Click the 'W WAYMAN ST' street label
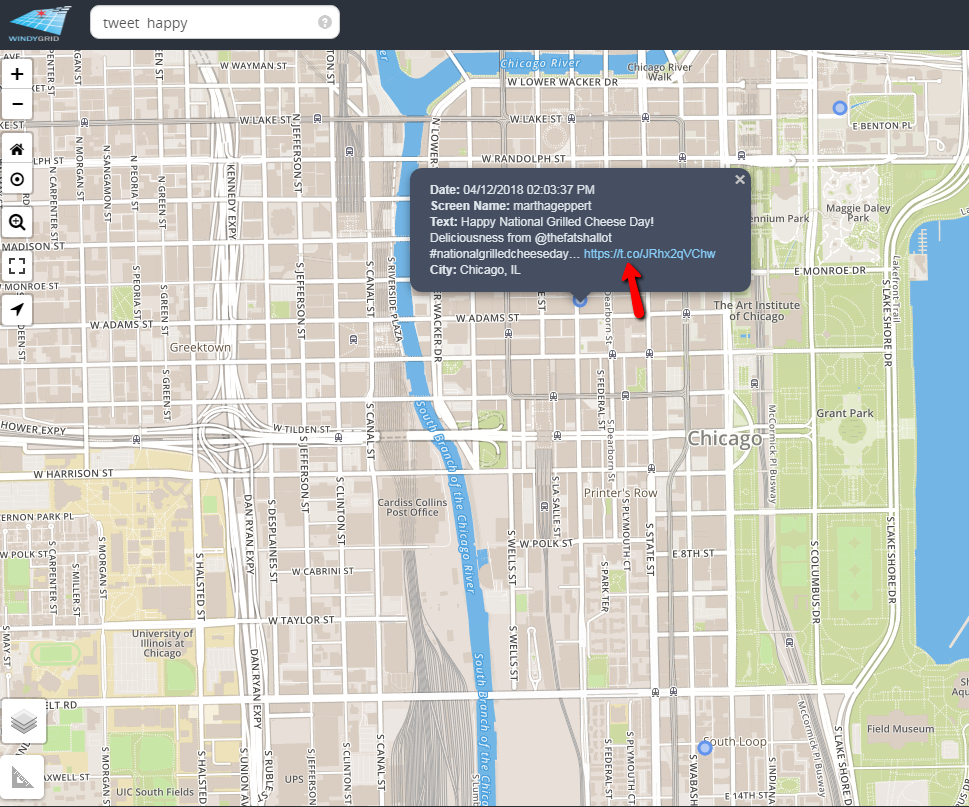Screen dimensions: 969x807 [253, 65]
